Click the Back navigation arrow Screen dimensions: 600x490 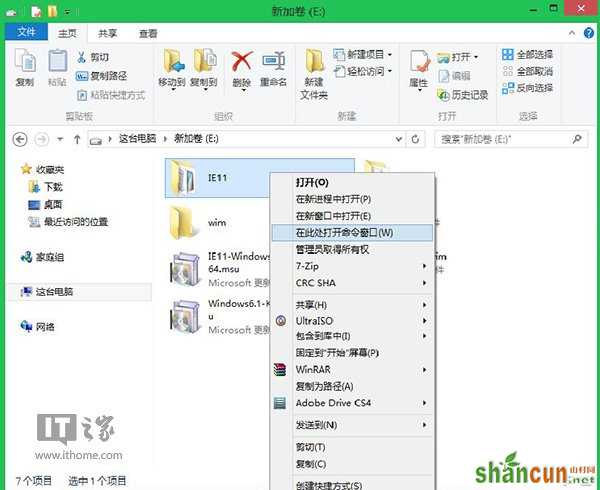20,139
